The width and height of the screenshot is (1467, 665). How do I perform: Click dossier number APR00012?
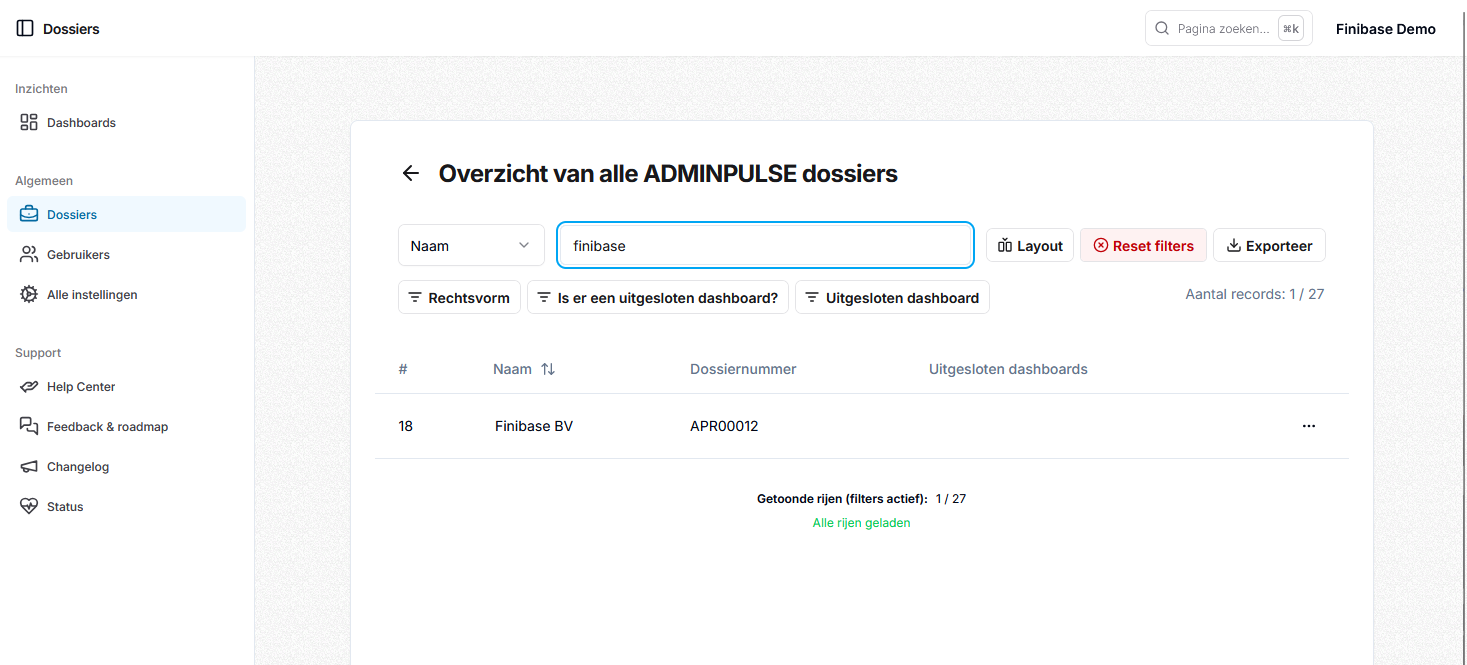tap(724, 426)
